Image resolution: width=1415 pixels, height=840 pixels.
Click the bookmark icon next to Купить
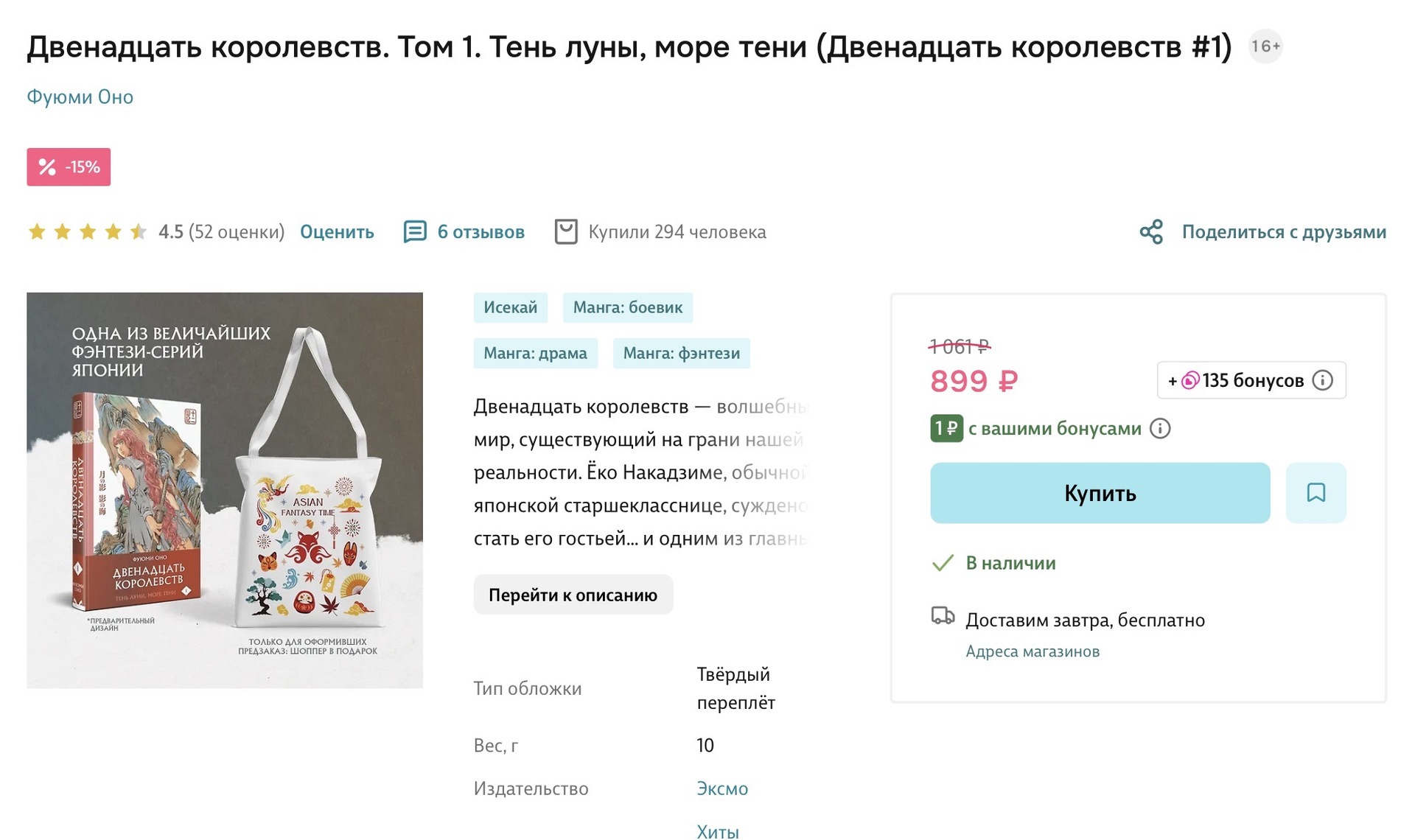click(x=1316, y=493)
